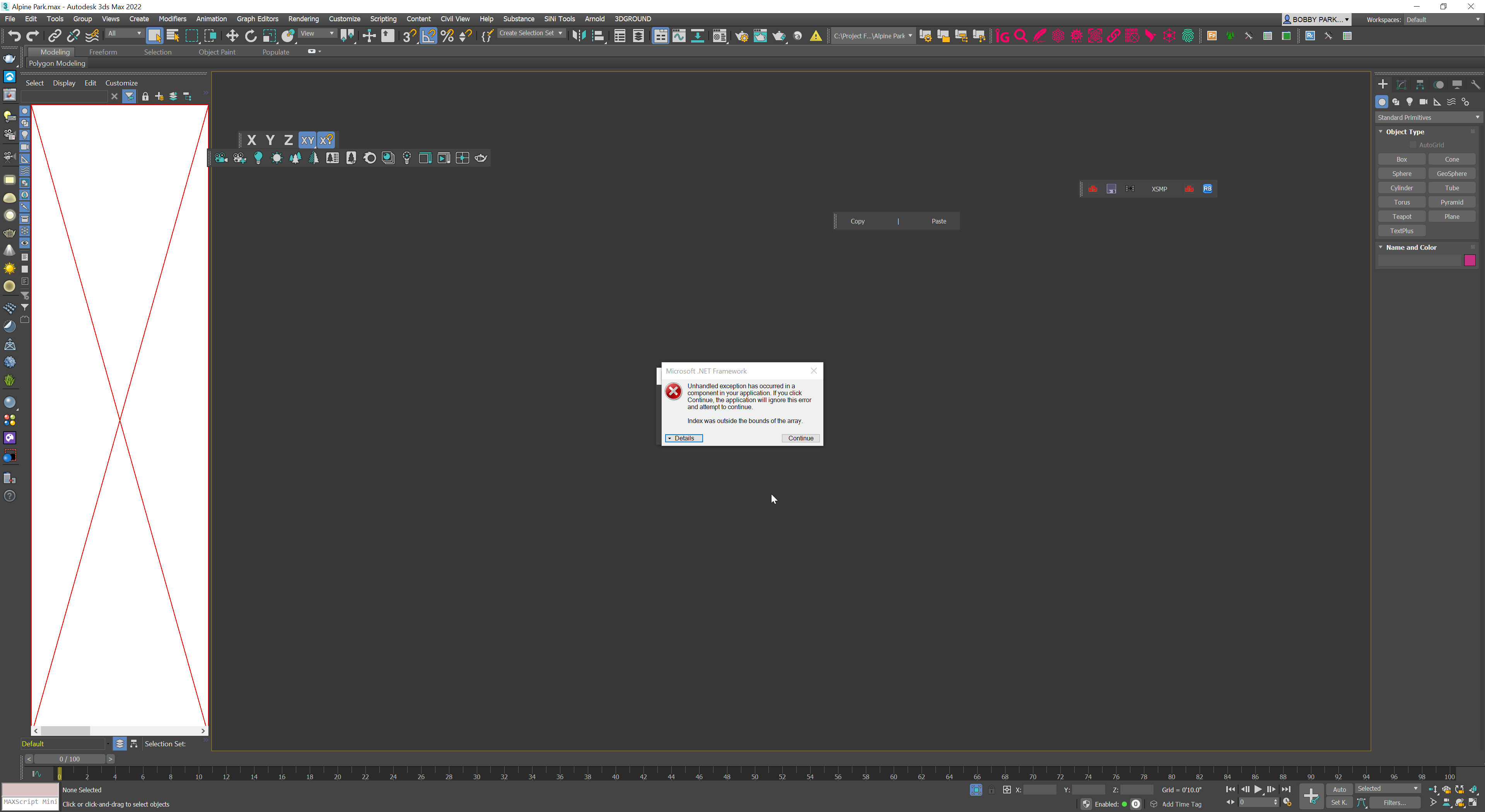
Task: Choose the Rectangular Selection Region tool
Action: point(191,36)
